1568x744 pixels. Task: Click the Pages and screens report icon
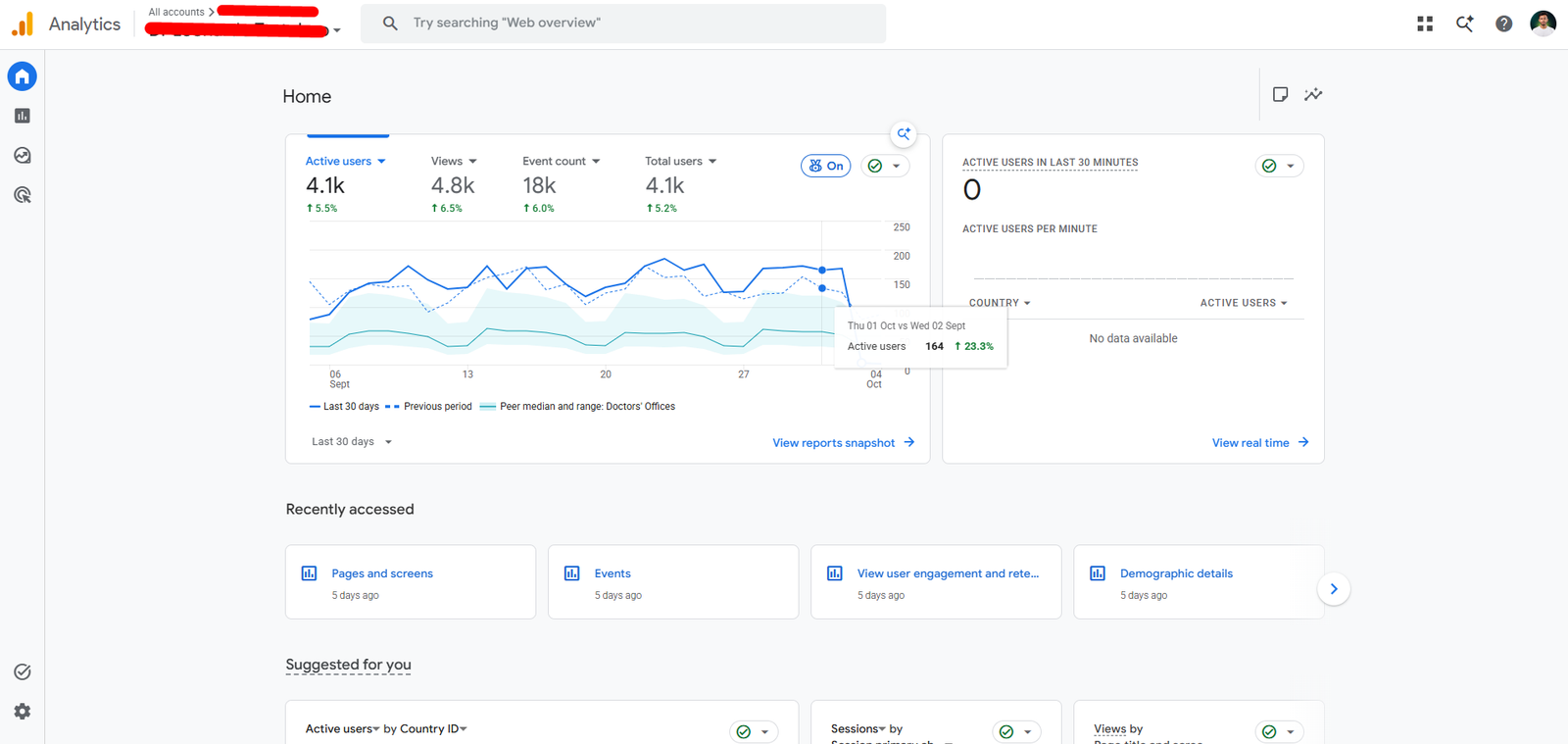click(x=309, y=573)
